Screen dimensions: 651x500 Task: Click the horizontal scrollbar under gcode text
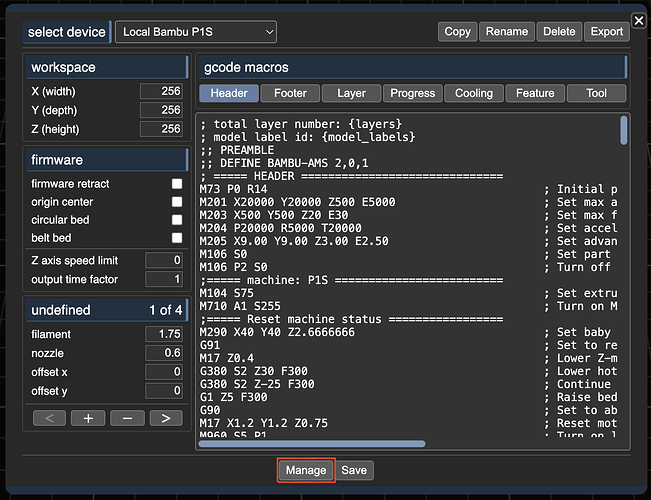point(312,444)
